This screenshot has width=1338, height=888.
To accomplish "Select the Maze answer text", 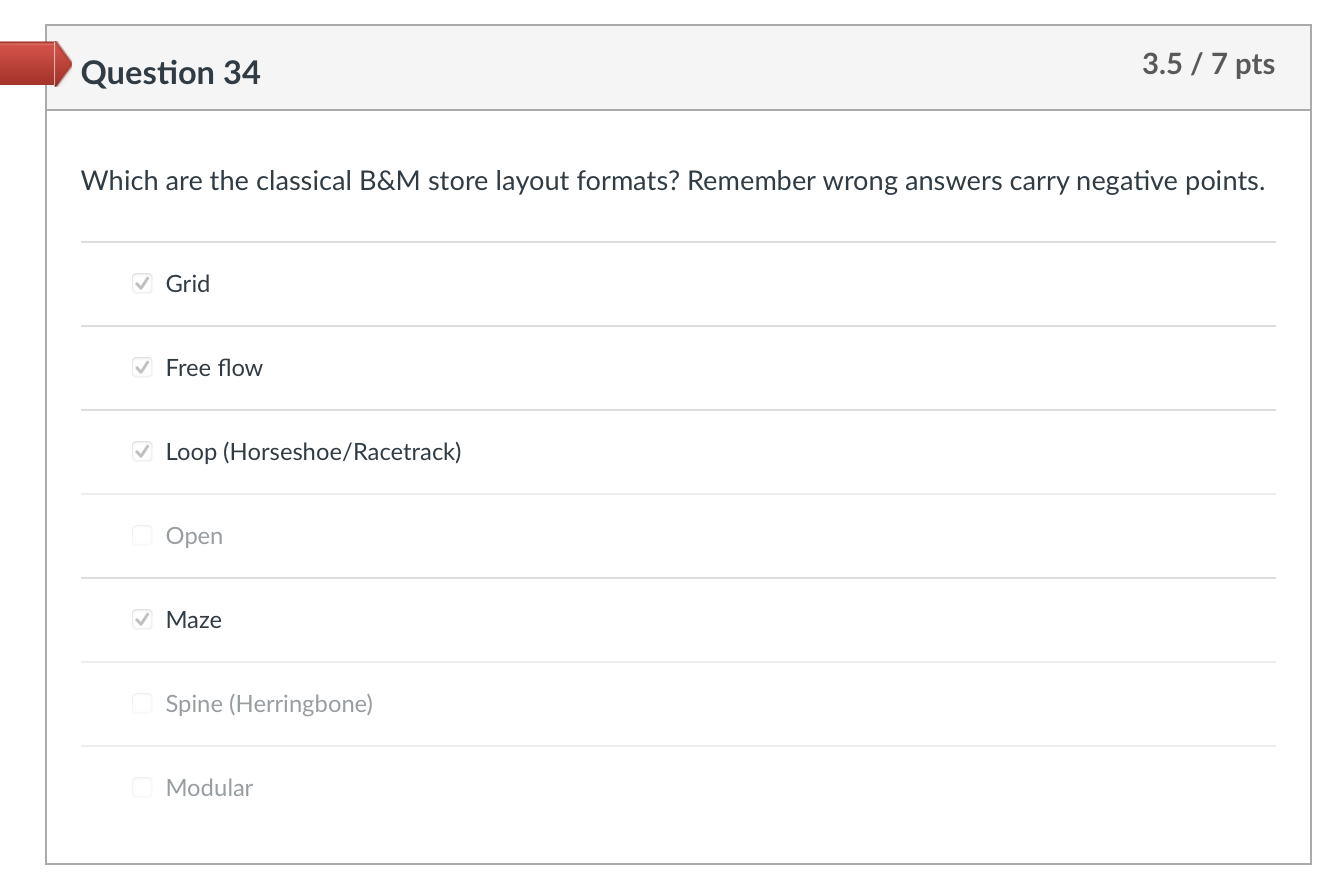I will [193, 619].
